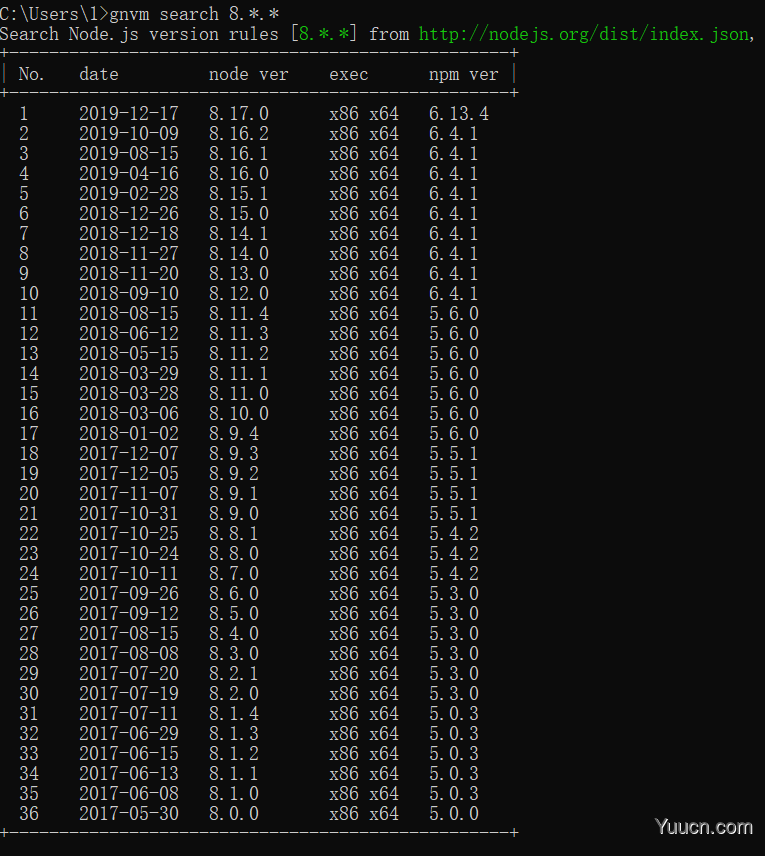Select node version 8.16.2
This screenshot has height=856, width=765.
(239, 134)
